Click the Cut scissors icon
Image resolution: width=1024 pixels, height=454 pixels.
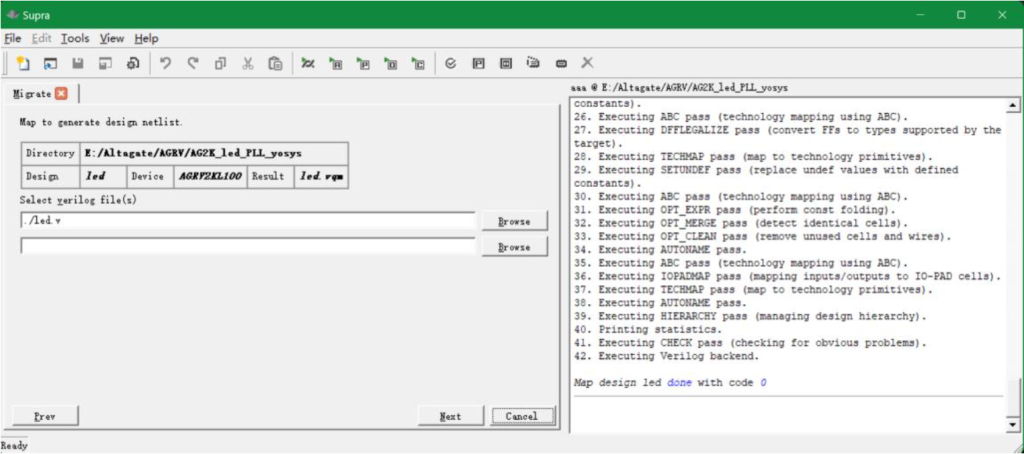(248, 63)
